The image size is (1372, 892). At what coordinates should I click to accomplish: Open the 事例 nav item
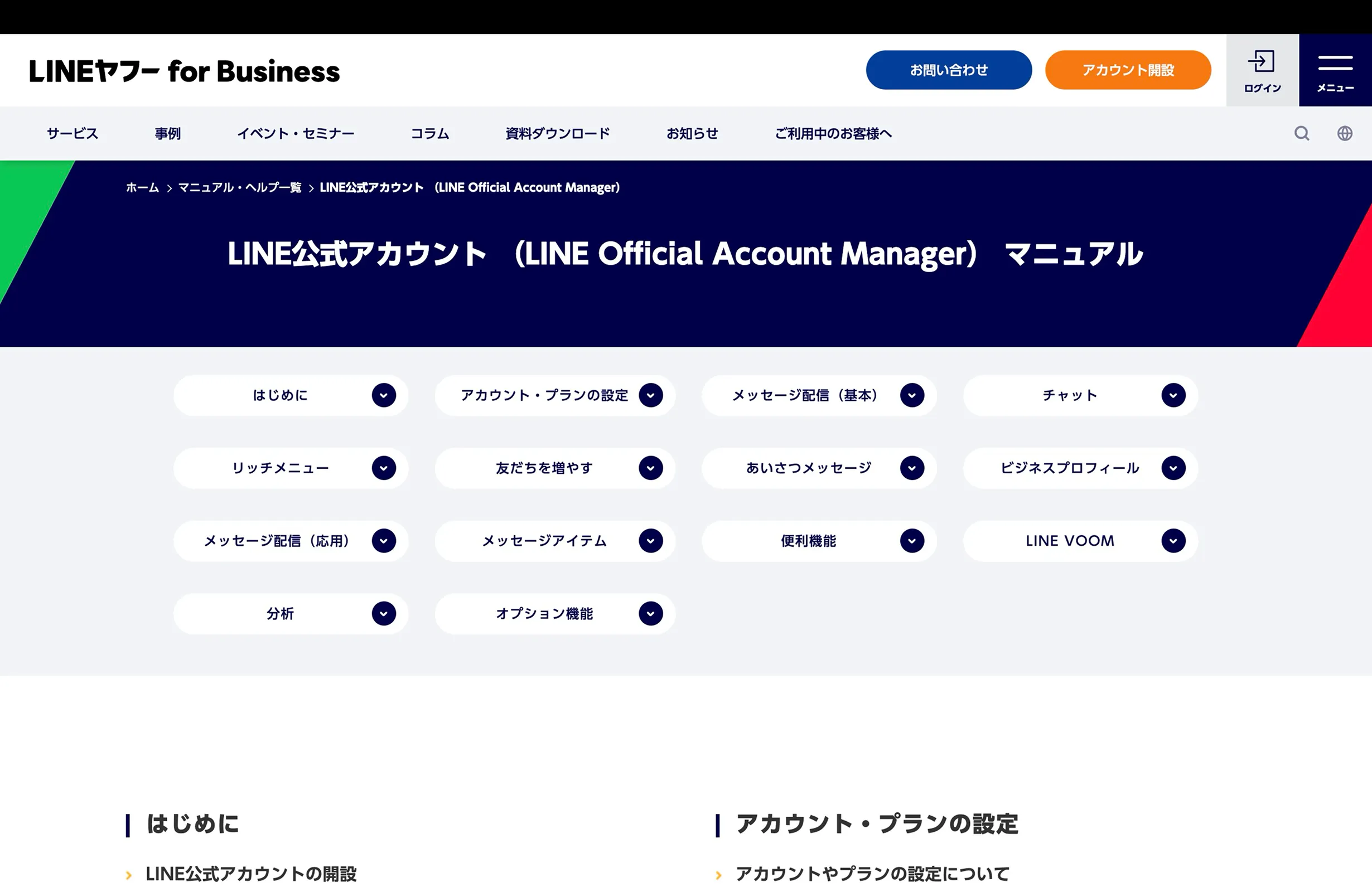coord(168,134)
